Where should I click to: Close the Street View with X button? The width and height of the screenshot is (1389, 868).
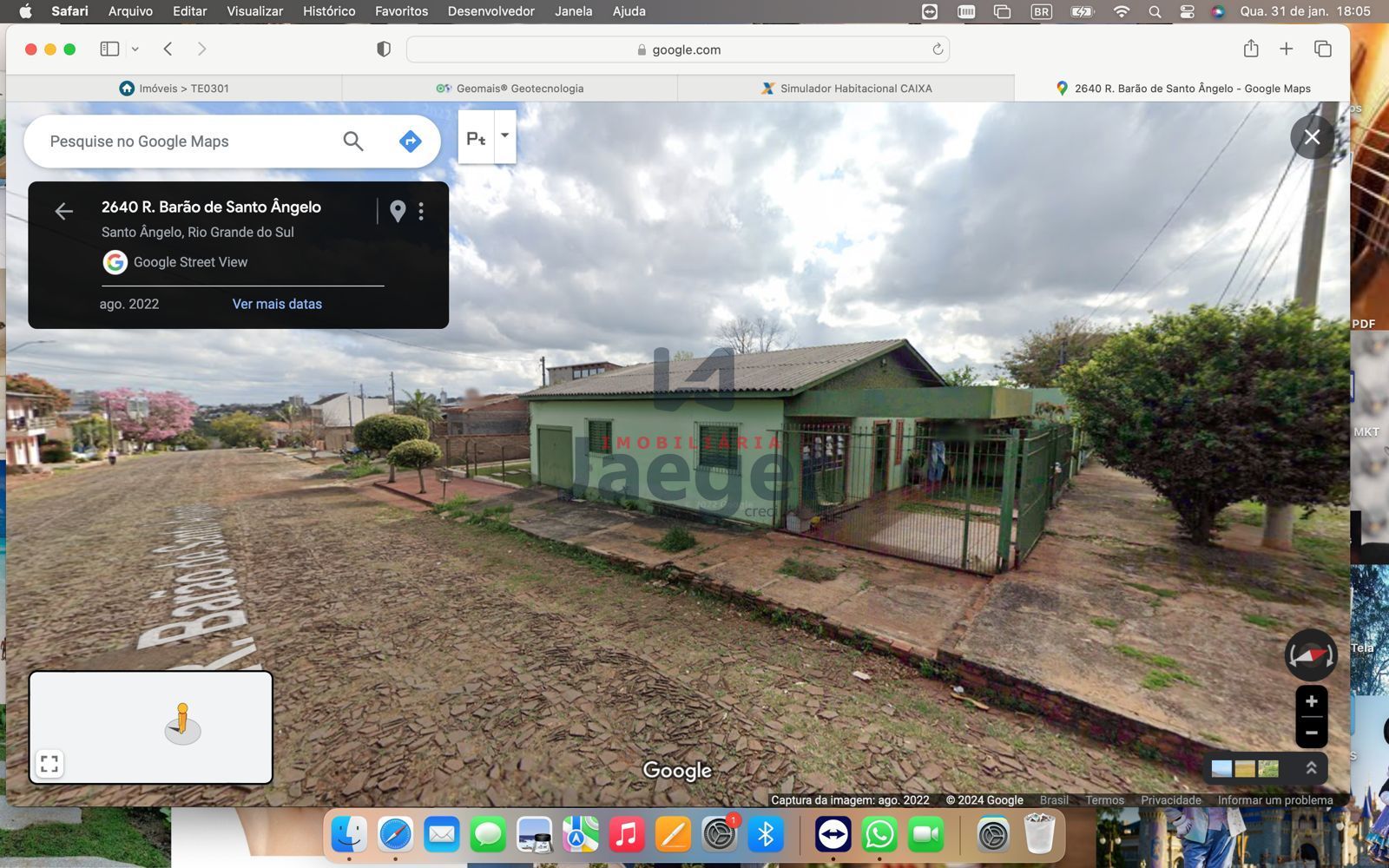pyautogui.click(x=1312, y=137)
